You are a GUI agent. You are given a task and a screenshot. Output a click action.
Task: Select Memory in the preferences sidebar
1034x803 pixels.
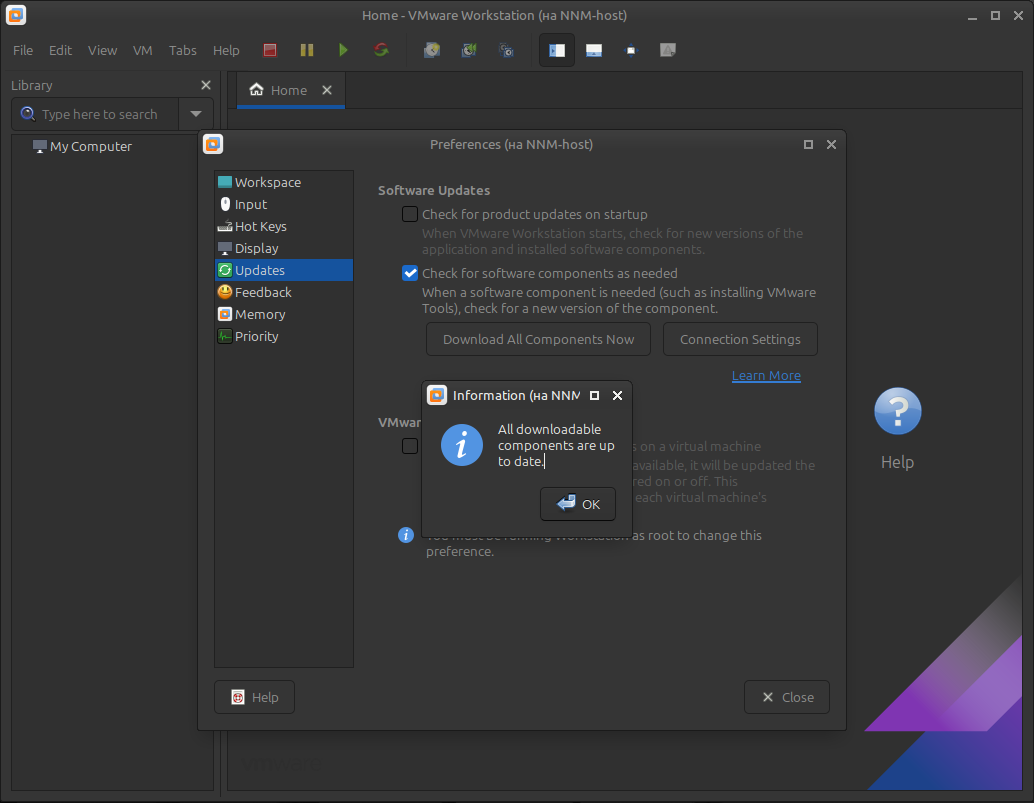tap(260, 314)
